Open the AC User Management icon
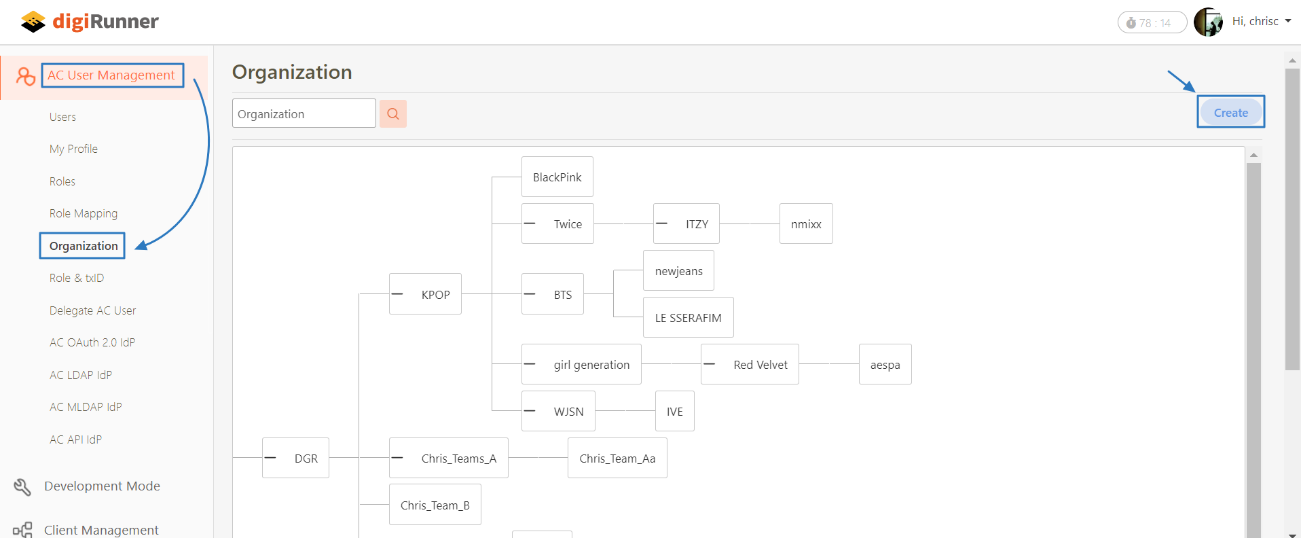The height and width of the screenshot is (538, 1301). (x=25, y=76)
